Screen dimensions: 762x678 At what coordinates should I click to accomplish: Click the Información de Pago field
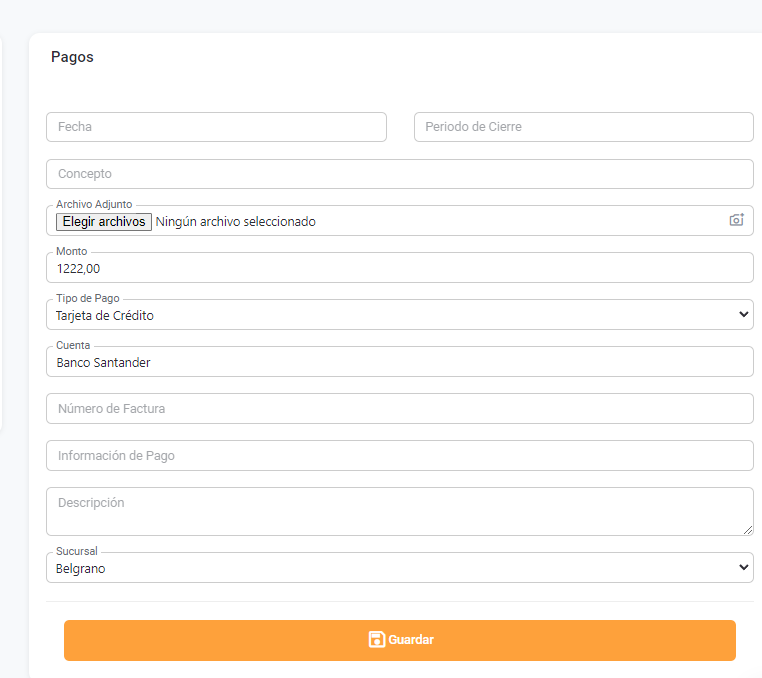point(399,455)
